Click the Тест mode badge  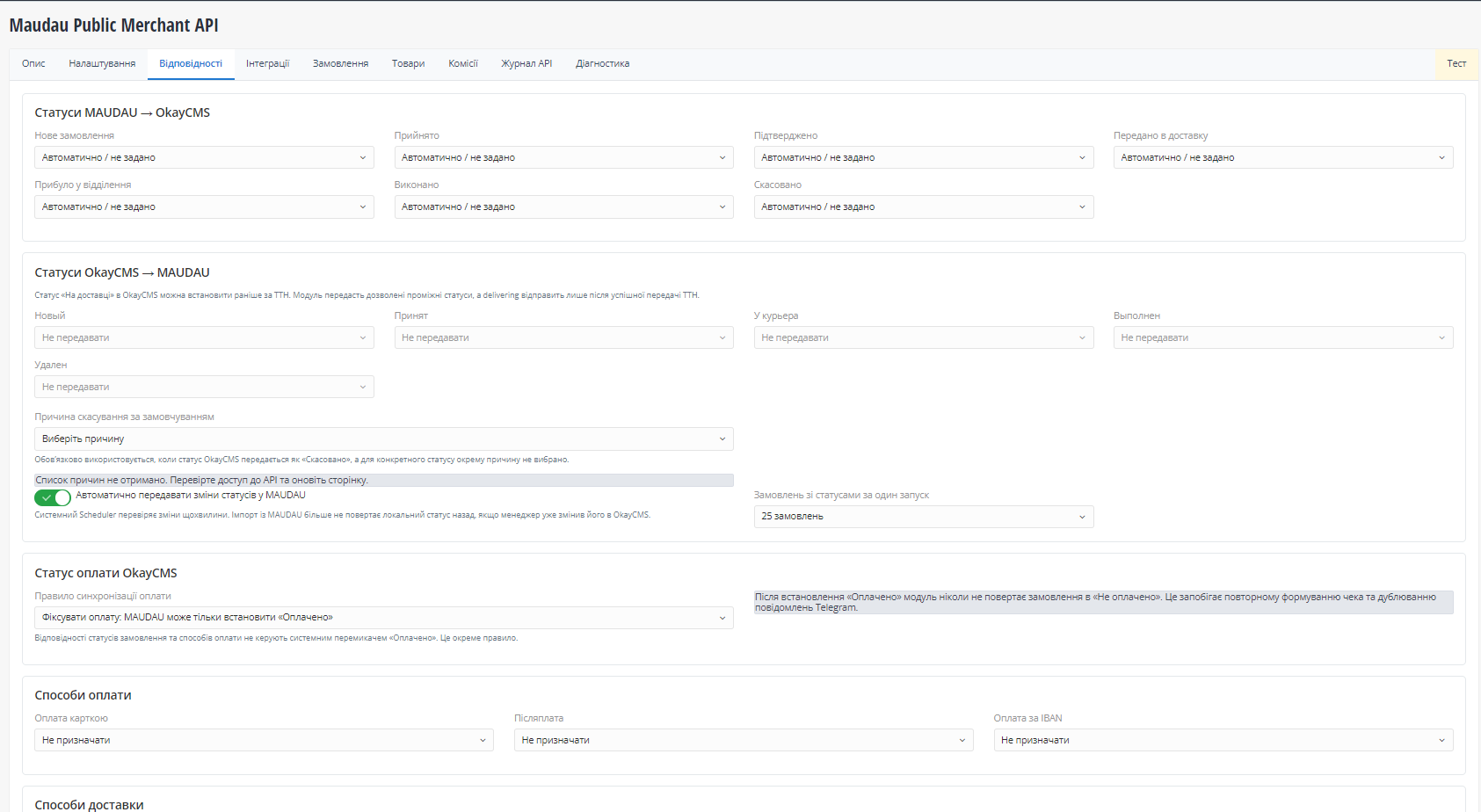[1456, 64]
